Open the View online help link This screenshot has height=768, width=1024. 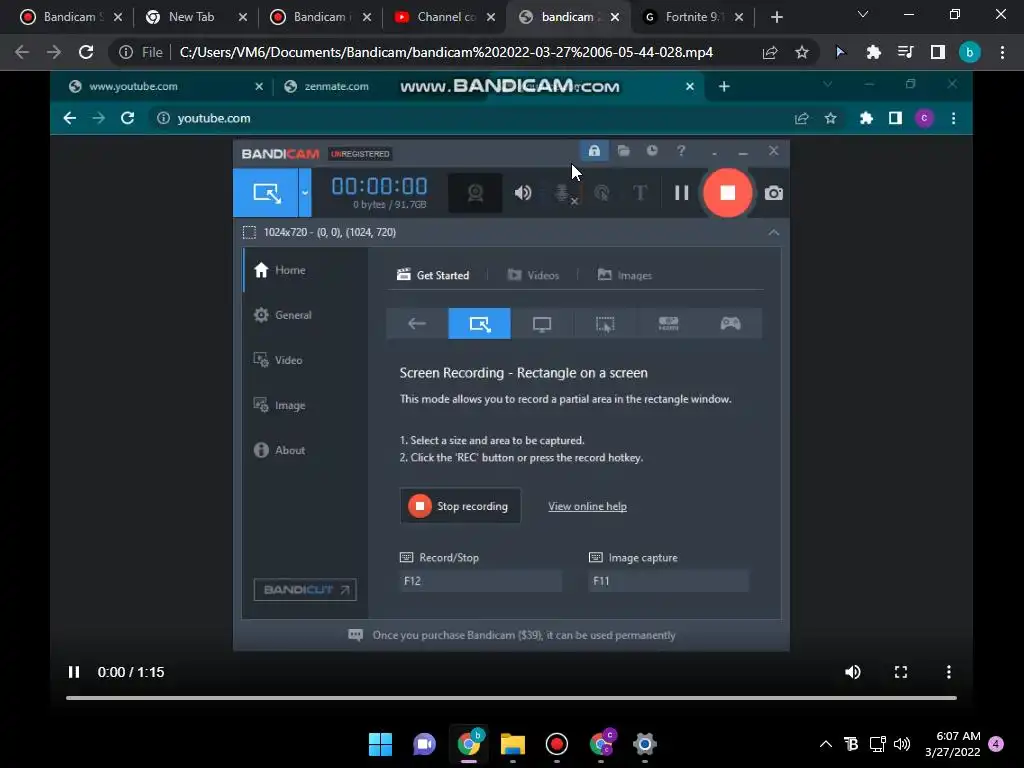point(587,506)
